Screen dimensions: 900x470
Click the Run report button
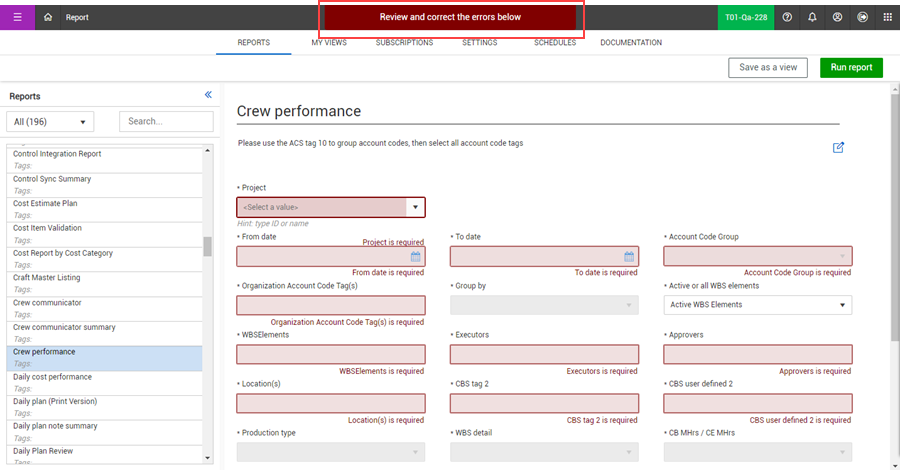[851, 67]
